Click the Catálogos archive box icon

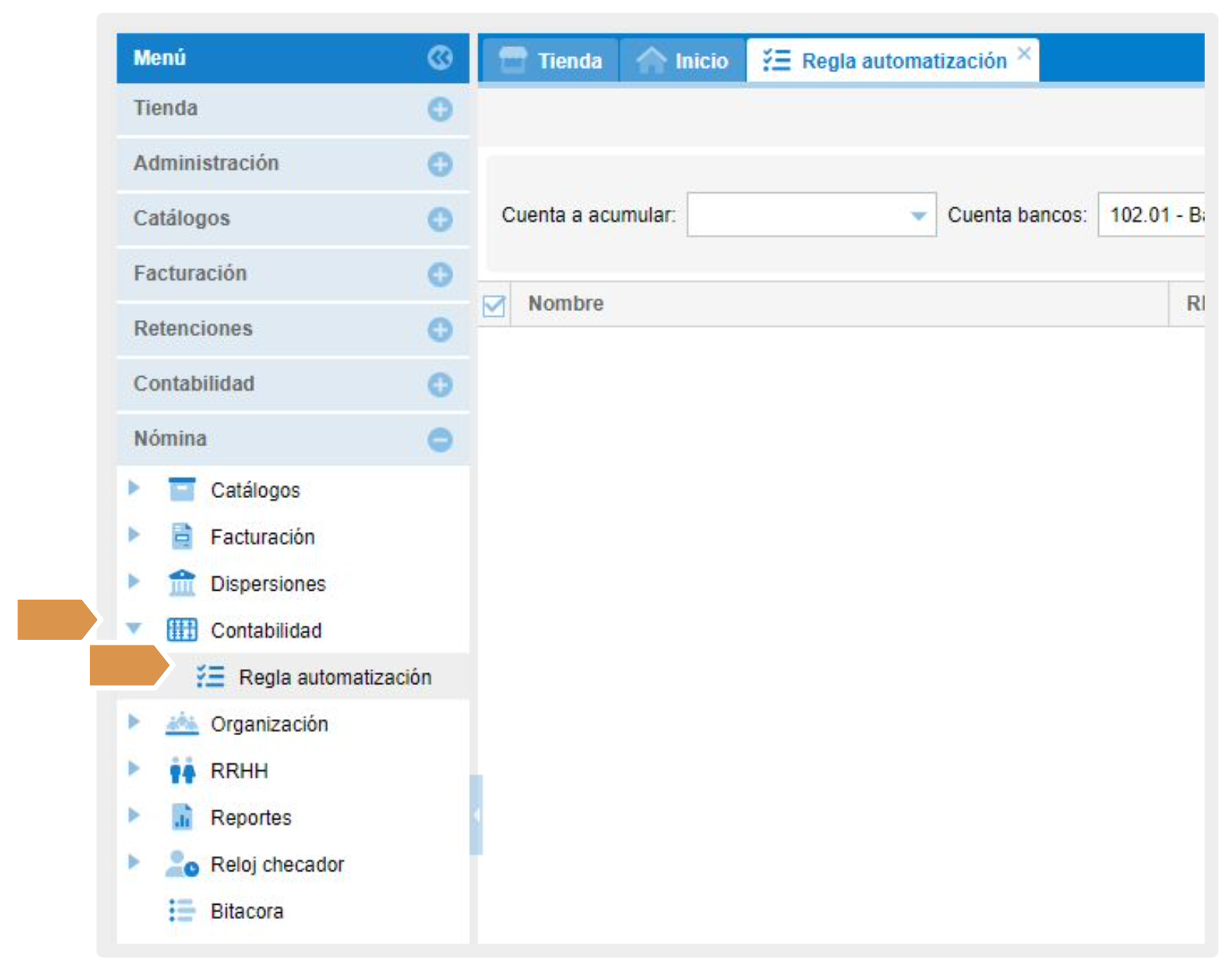click(x=182, y=490)
